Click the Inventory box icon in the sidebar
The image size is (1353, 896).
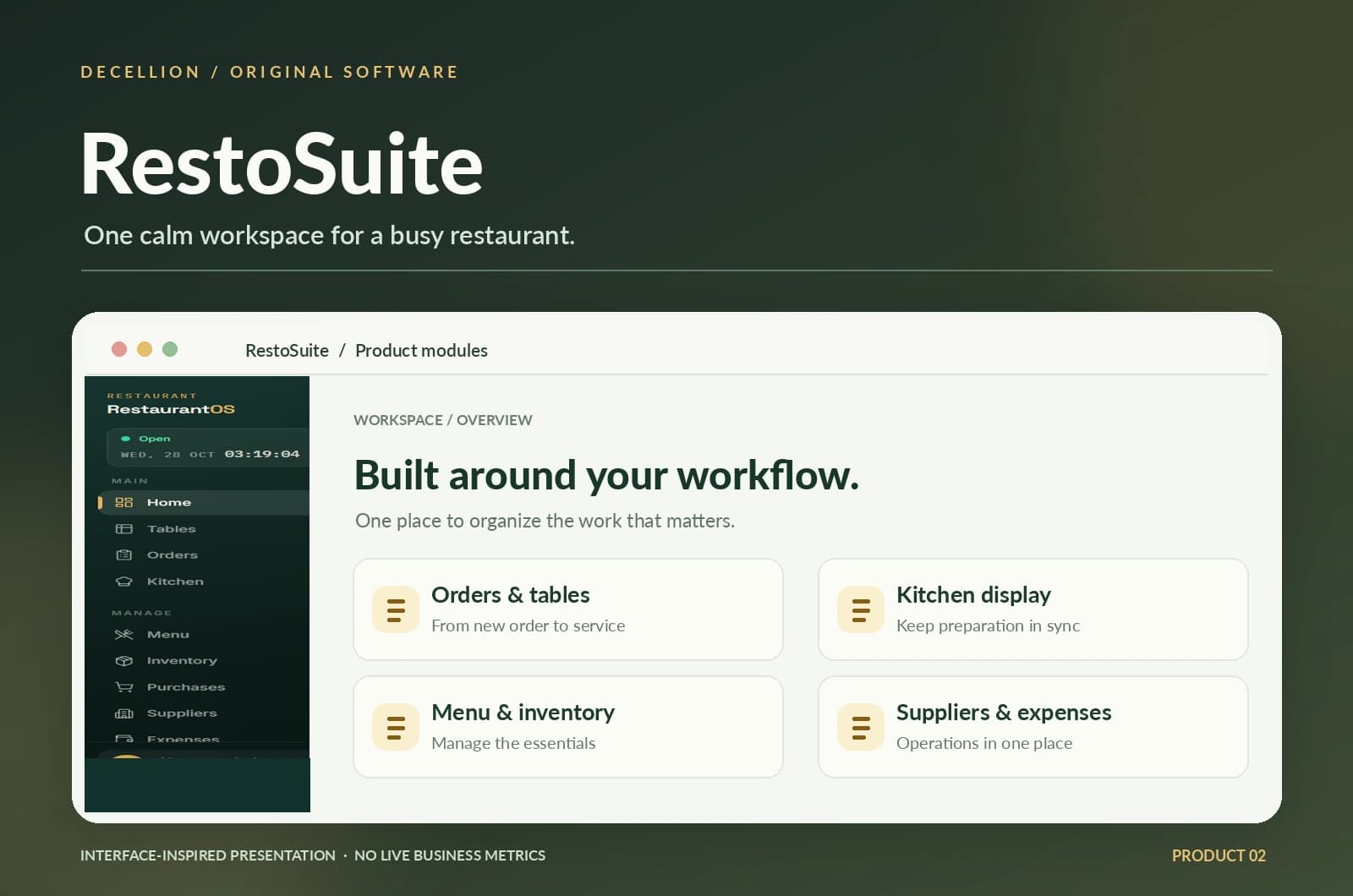pyautogui.click(x=124, y=661)
